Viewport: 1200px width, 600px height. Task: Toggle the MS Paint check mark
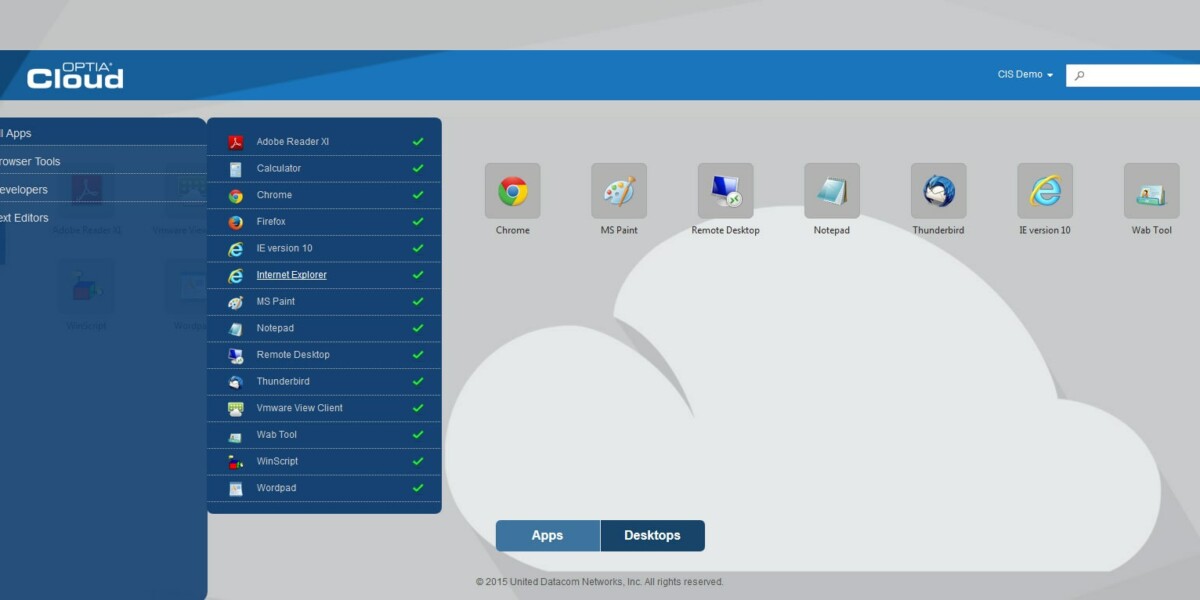click(x=418, y=301)
